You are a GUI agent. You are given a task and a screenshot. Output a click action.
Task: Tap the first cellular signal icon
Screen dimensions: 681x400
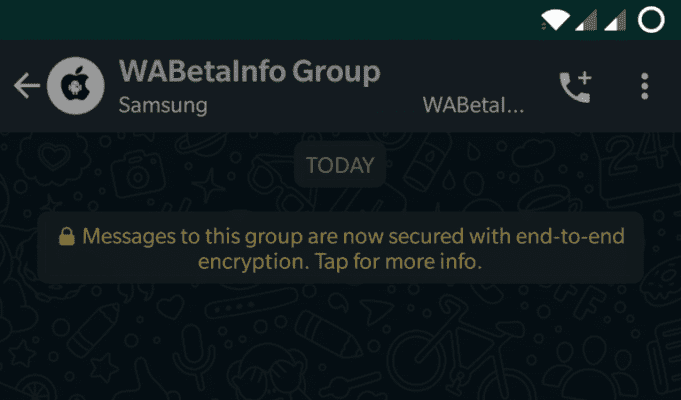click(586, 20)
